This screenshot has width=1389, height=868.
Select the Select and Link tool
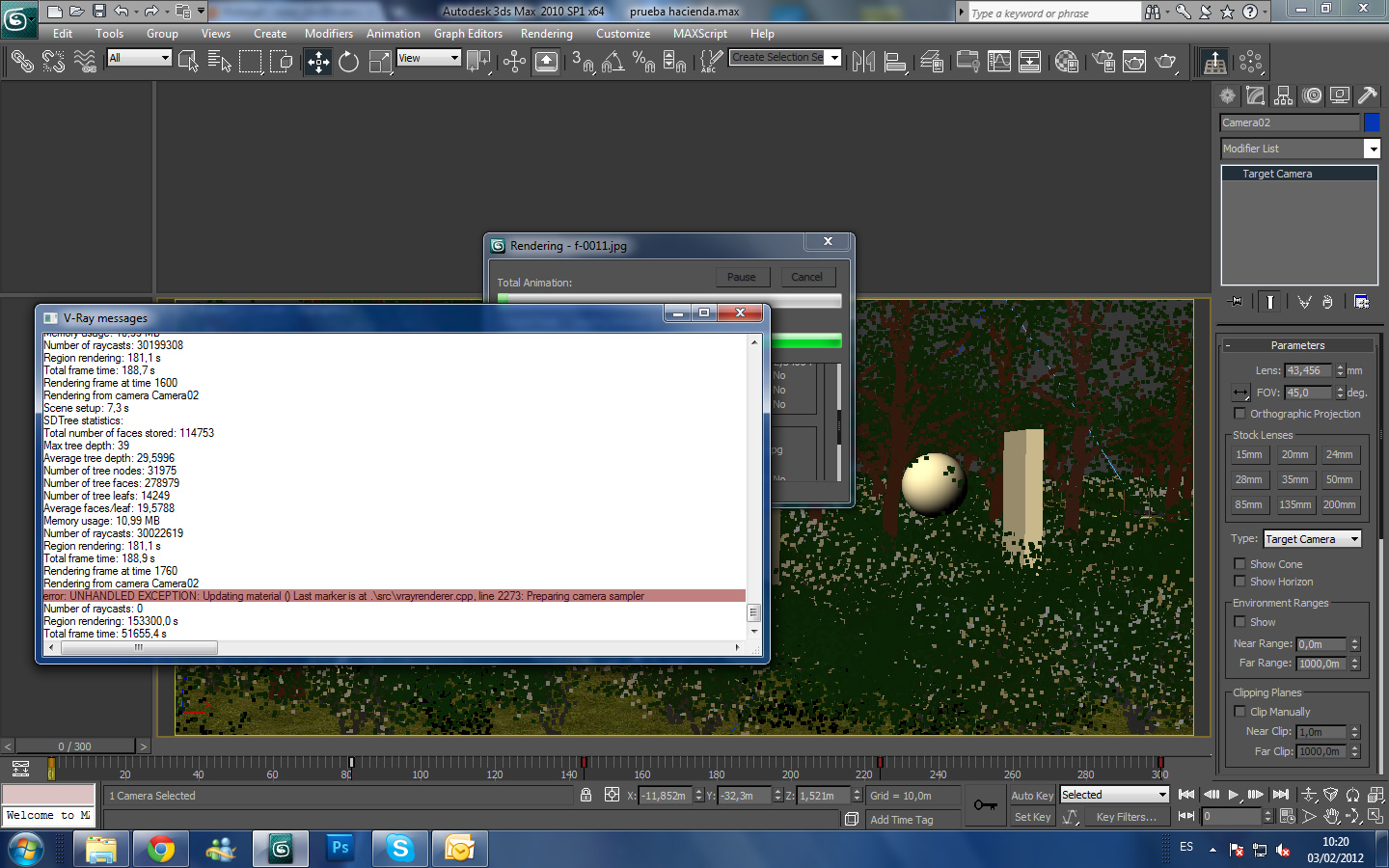(x=21, y=62)
